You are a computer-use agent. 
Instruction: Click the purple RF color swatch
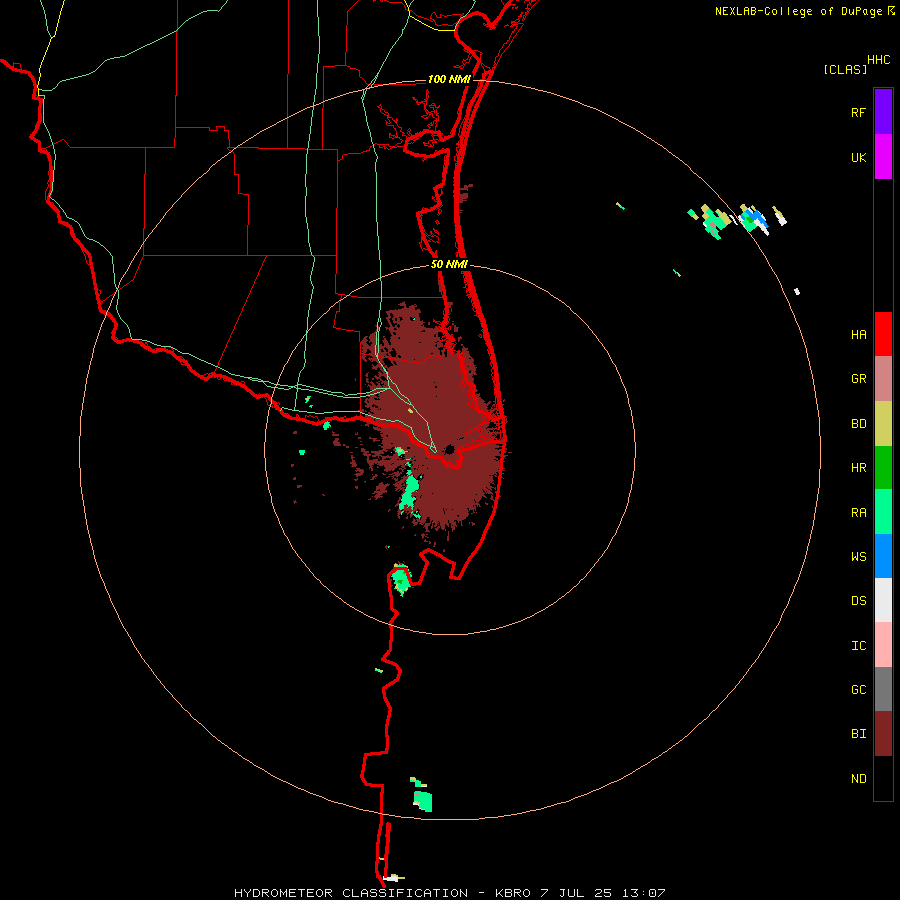(883, 112)
